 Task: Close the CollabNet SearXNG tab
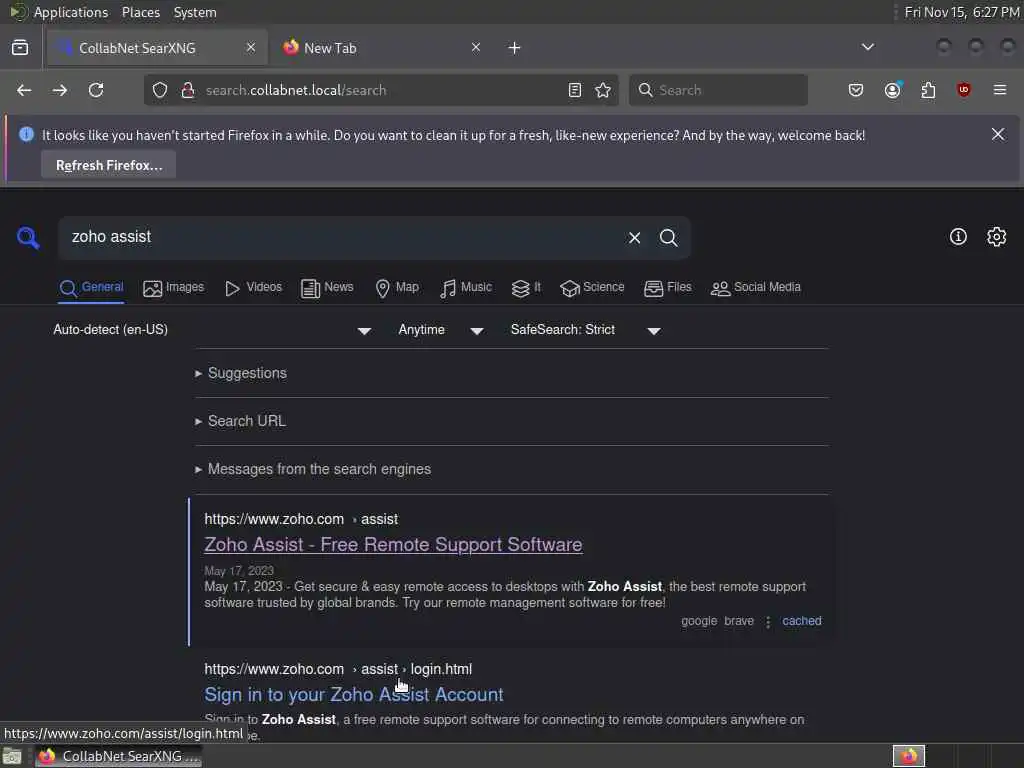pyautogui.click(x=251, y=47)
